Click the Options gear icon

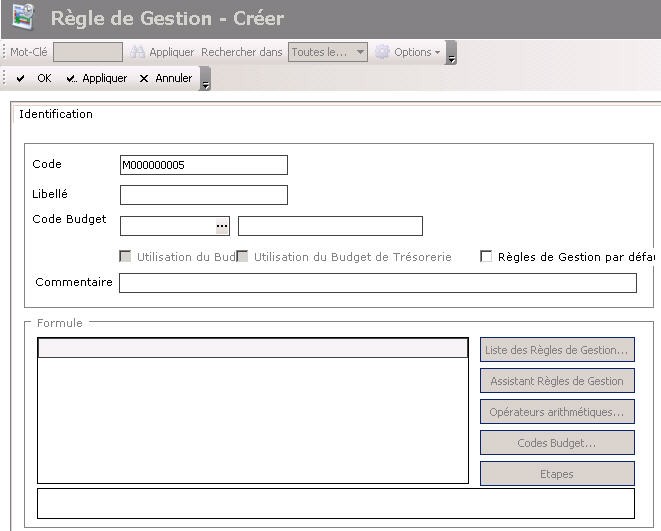[x=382, y=52]
